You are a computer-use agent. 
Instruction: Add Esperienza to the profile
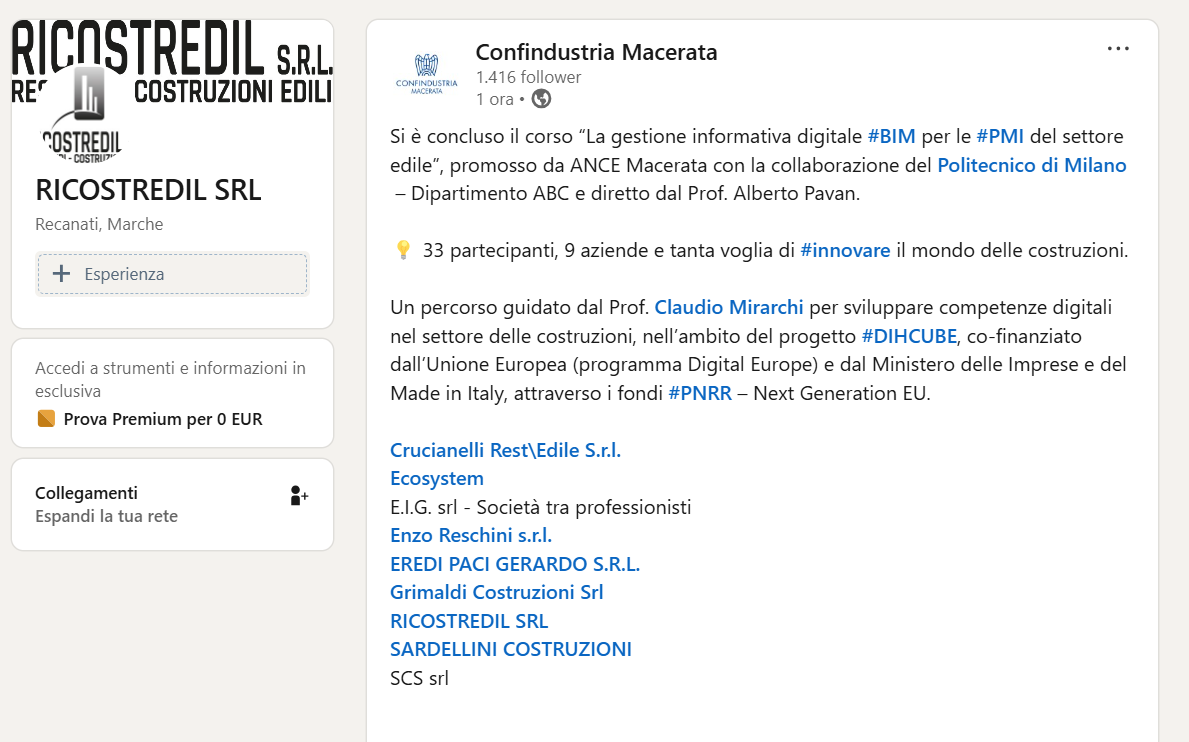[172, 274]
